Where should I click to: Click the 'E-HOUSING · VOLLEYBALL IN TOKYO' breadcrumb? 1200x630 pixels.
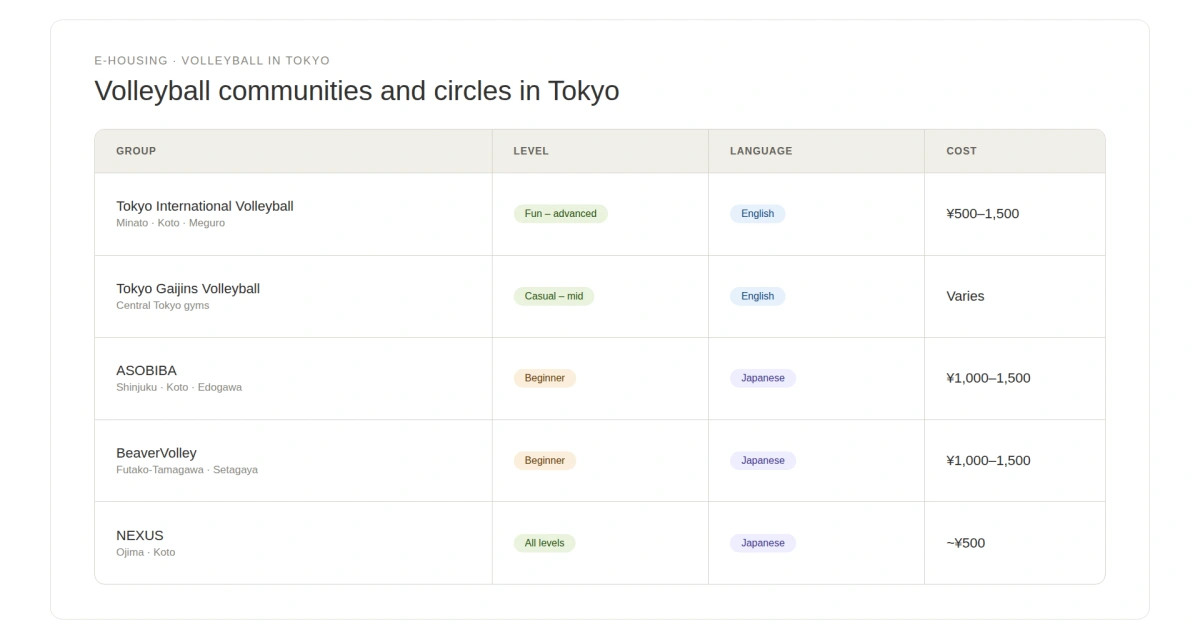point(212,61)
